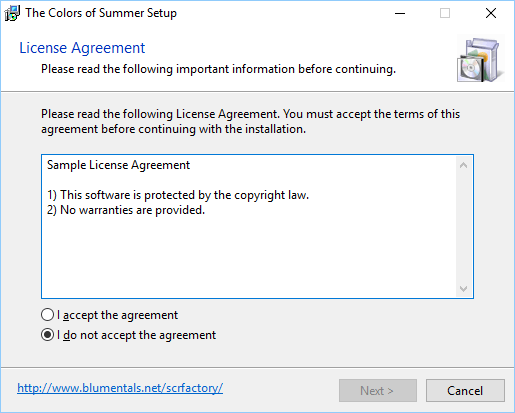Click the license box scroll-up arrow
The width and height of the screenshot is (515, 413).
point(463,165)
